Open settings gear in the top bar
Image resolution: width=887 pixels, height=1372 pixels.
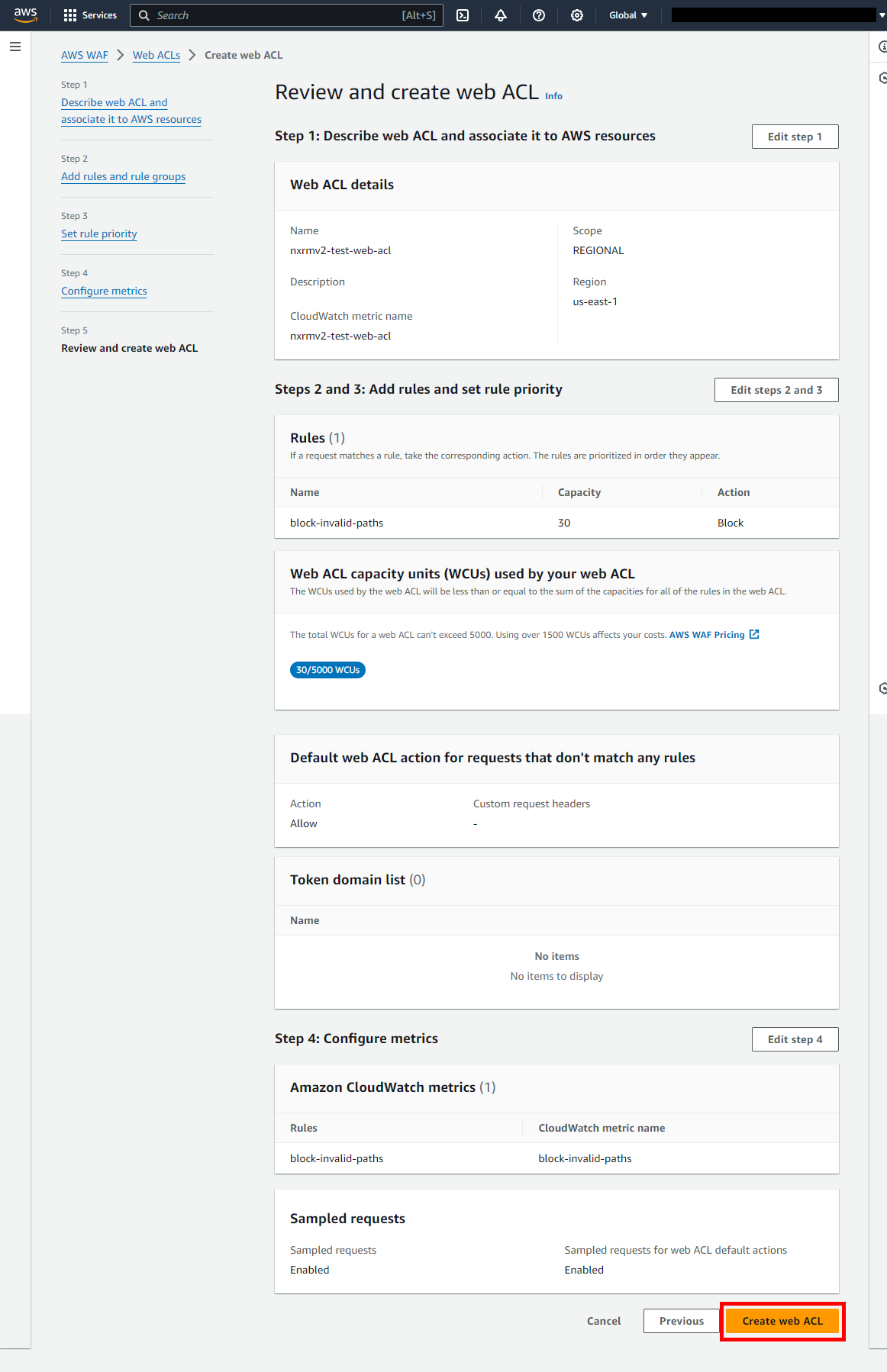click(x=577, y=15)
